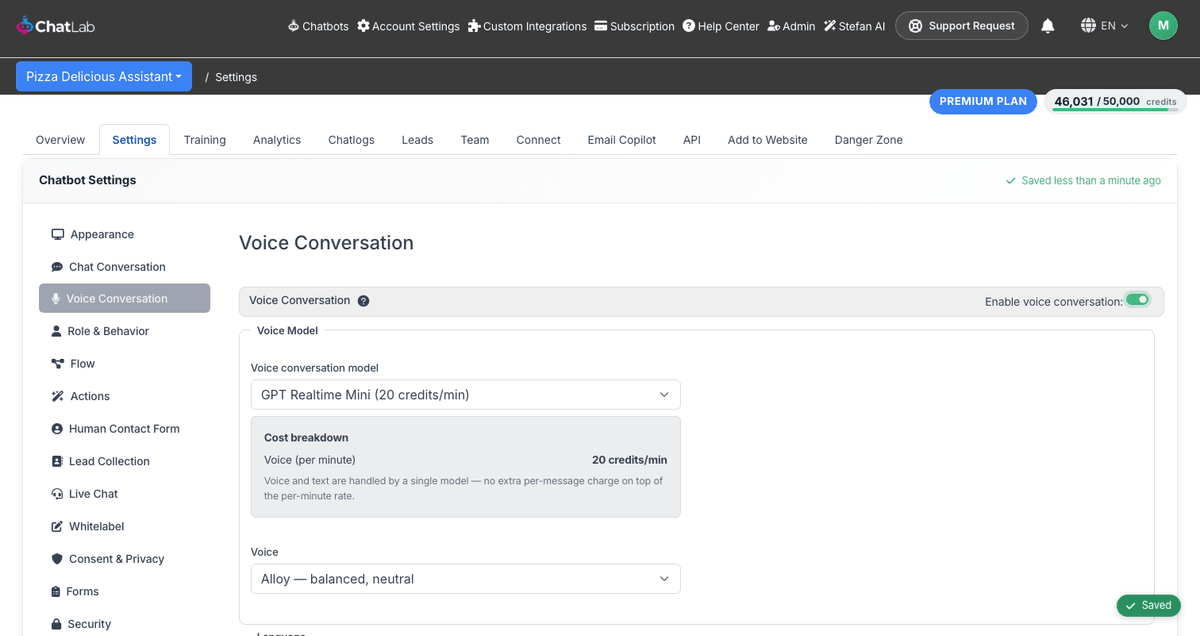Click the ChatLab logo

pos(55,26)
